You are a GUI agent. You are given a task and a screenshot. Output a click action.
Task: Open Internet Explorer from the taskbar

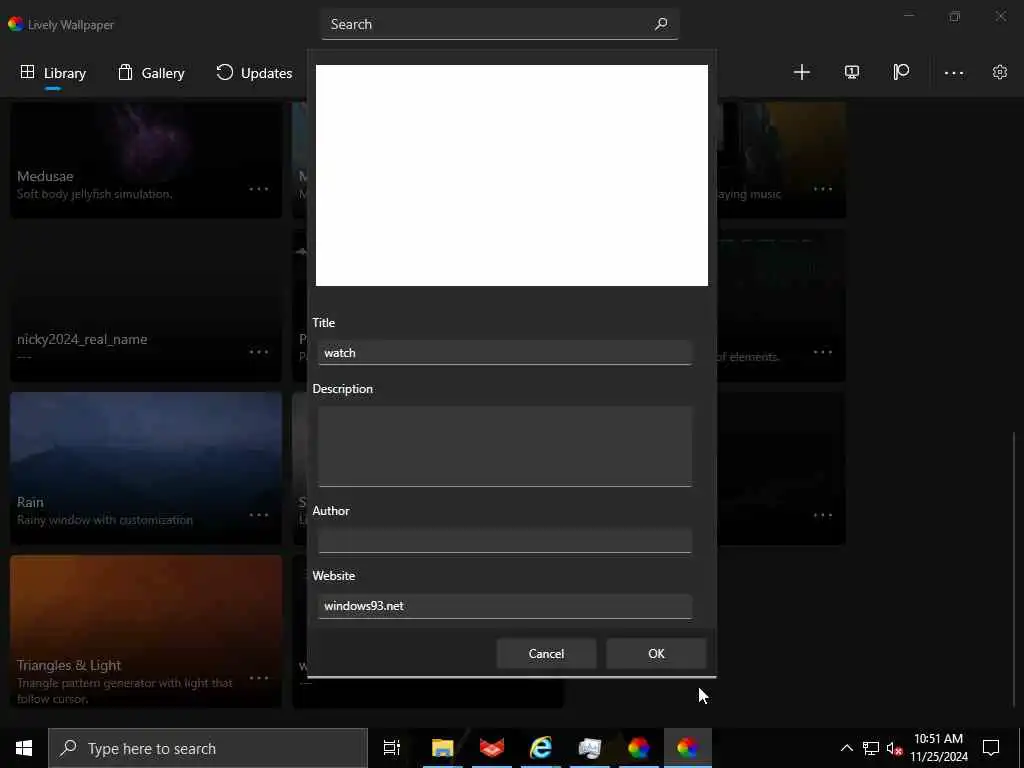pyautogui.click(x=541, y=748)
